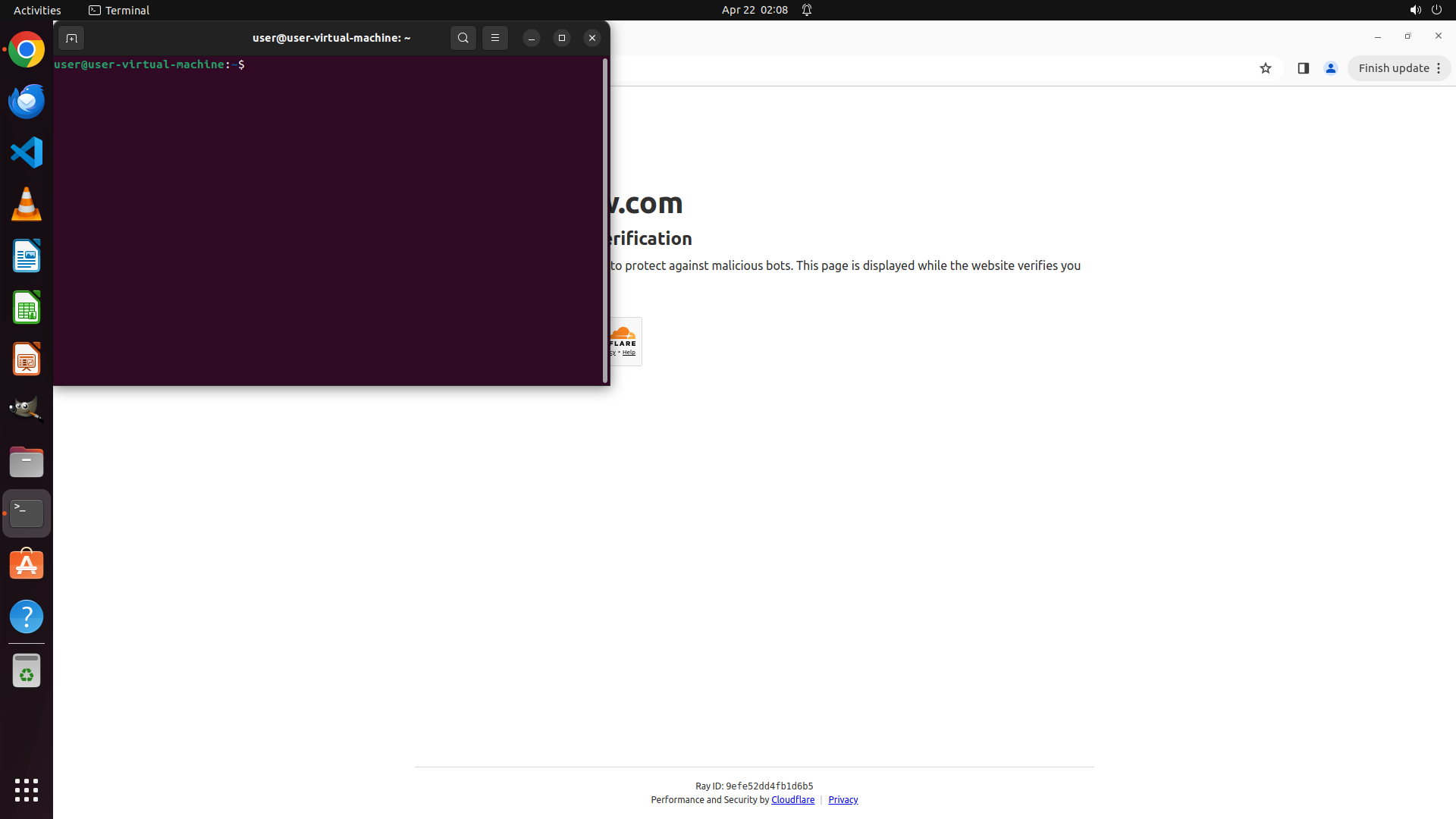
Task: Toggle the Chrome side panel icon
Action: coord(1303,68)
